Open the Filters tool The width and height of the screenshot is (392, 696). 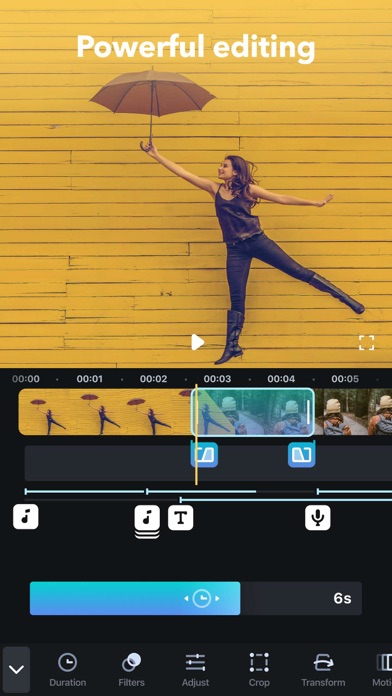[x=131, y=669]
